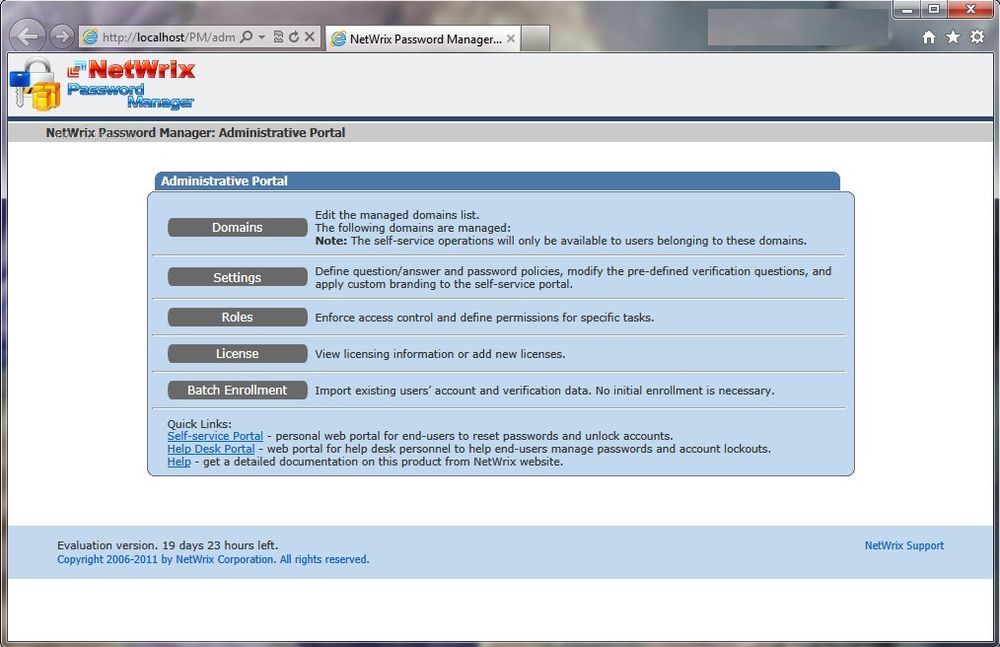Open the browser Tools gear icon
The width and height of the screenshot is (1000, 647).
[x=977, y=37]
